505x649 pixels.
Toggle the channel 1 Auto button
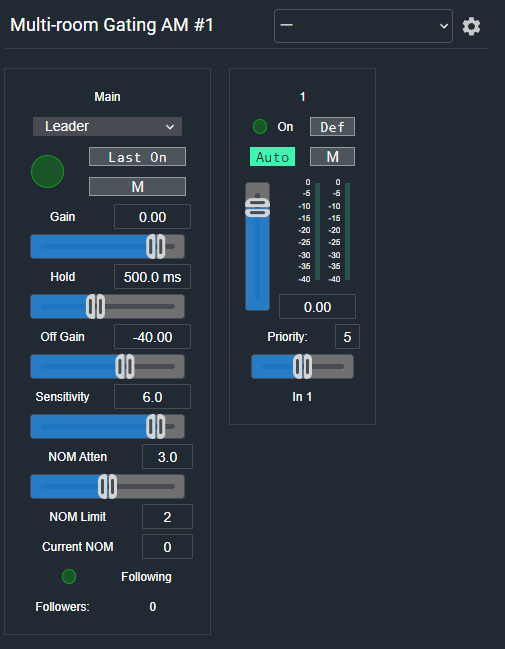coord(272,157)
